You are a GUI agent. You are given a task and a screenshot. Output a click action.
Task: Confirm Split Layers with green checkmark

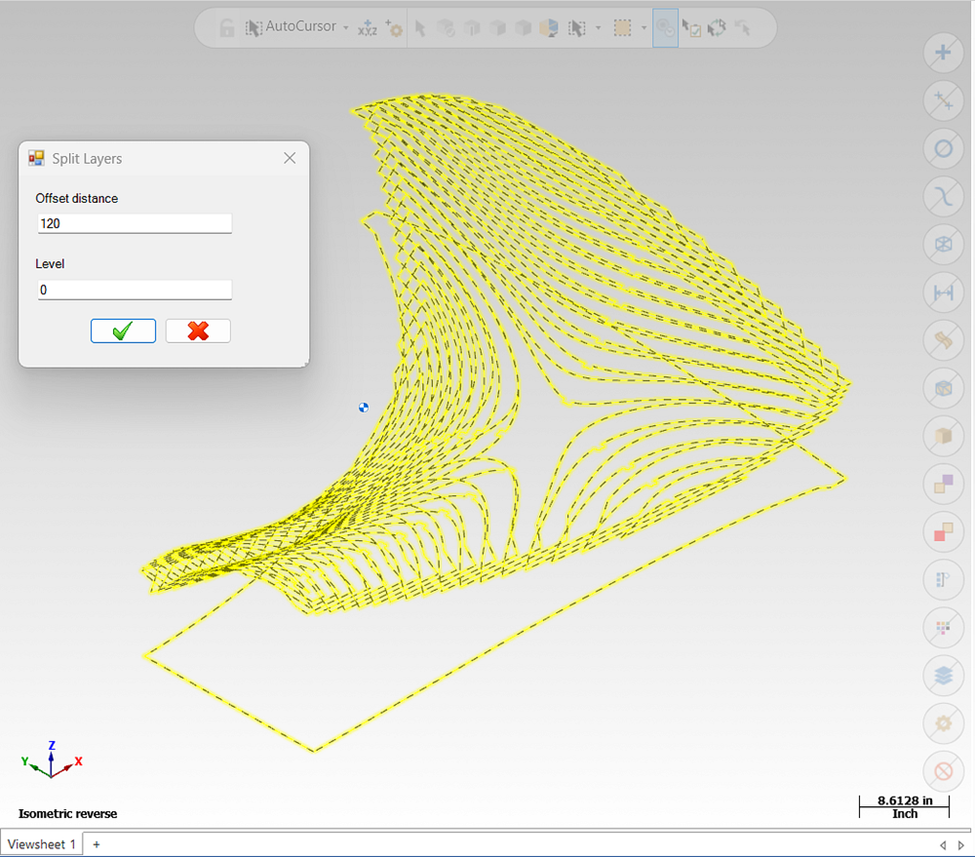point(123,331)
